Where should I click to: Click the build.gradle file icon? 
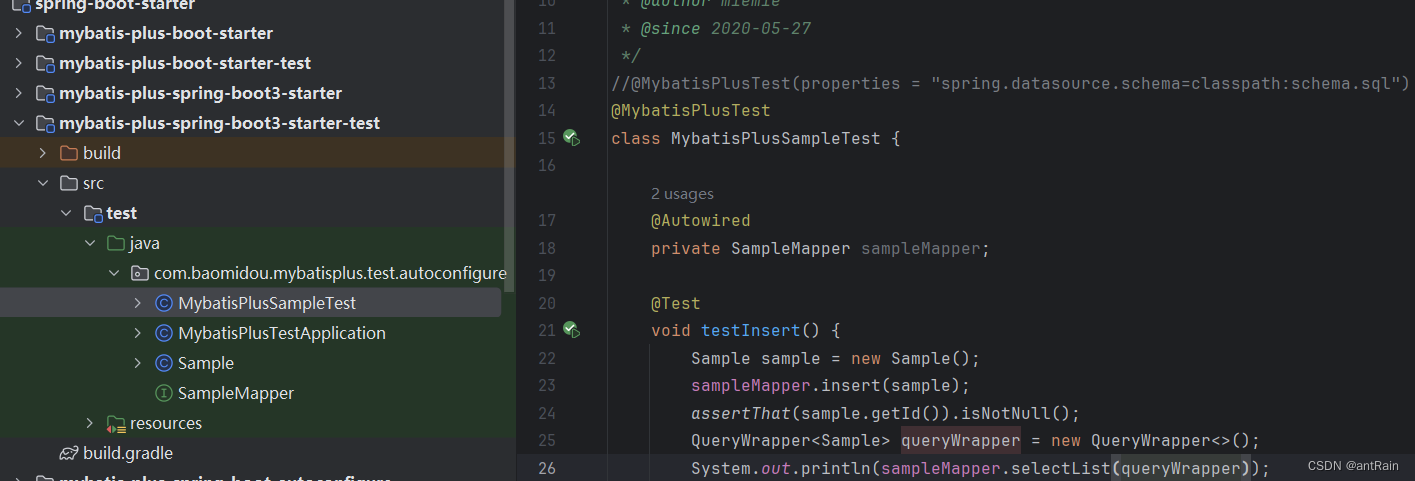click(x=69, y=453)
